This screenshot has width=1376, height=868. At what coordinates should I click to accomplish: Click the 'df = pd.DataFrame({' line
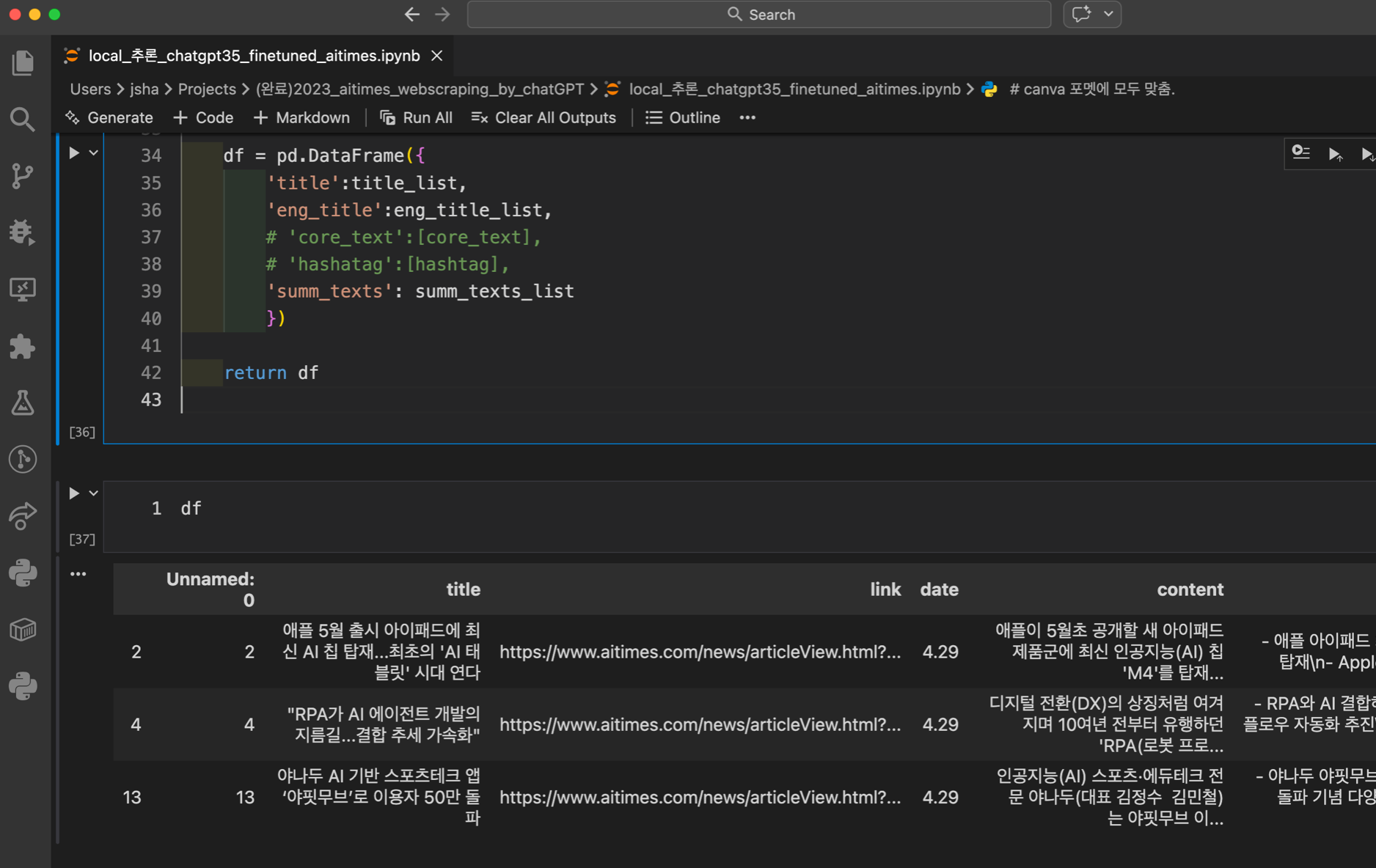coord(323,155)
